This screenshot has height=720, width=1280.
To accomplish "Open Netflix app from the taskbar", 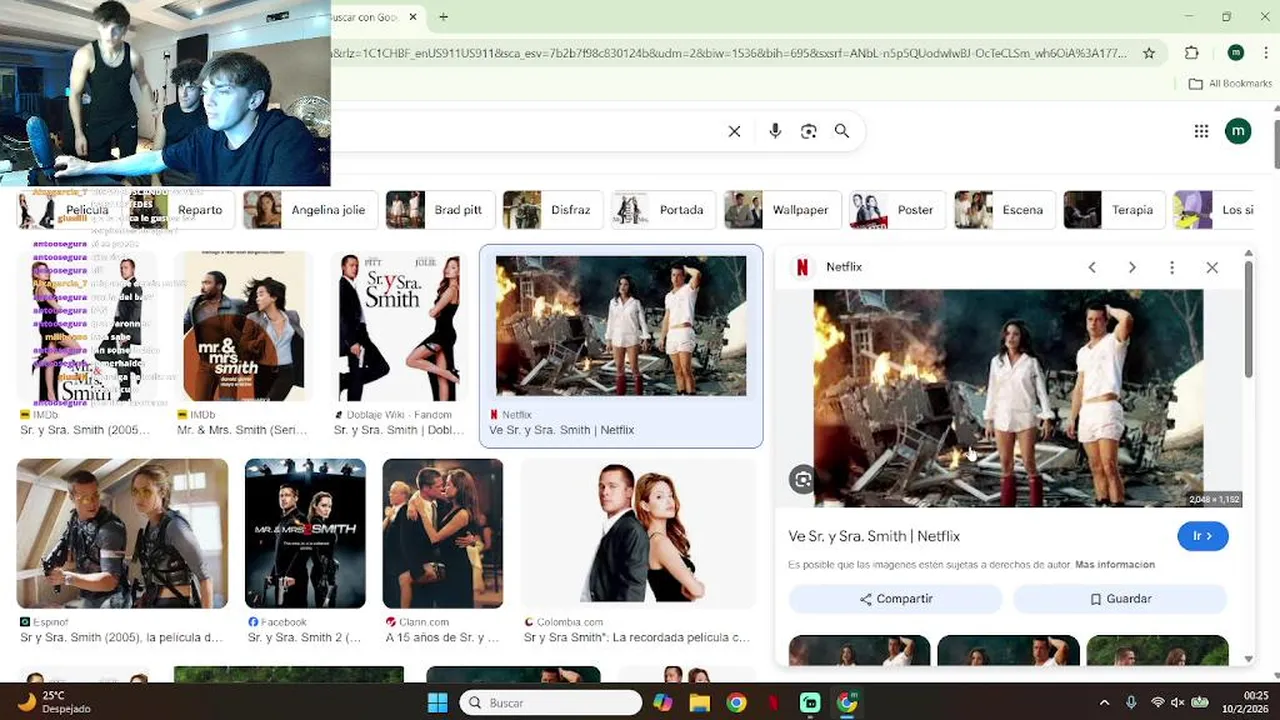I will (x=773, y=703).
